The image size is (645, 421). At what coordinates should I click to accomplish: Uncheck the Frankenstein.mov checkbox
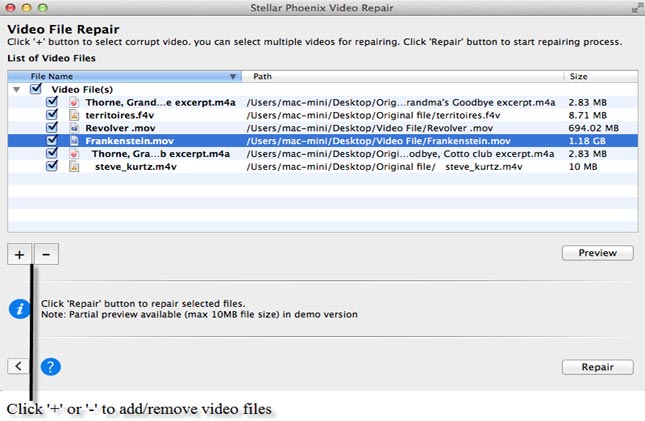(x=52, y=140)
